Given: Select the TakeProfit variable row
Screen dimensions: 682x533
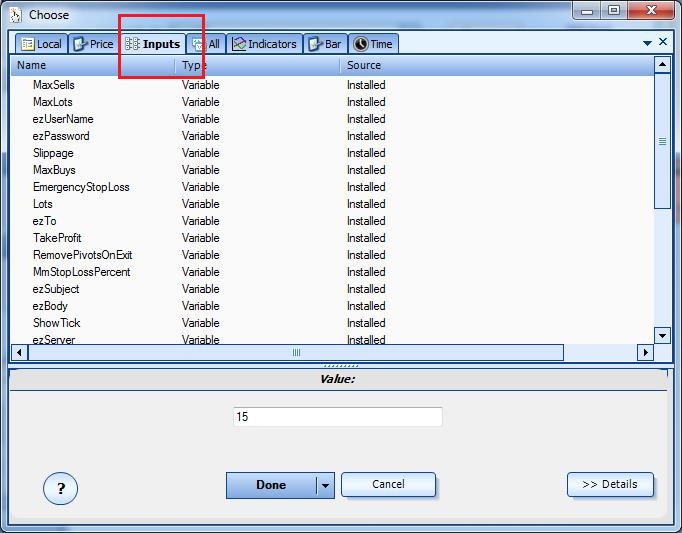Looking at the screenshot, I should pyautogui.click(x=57, y=238).
